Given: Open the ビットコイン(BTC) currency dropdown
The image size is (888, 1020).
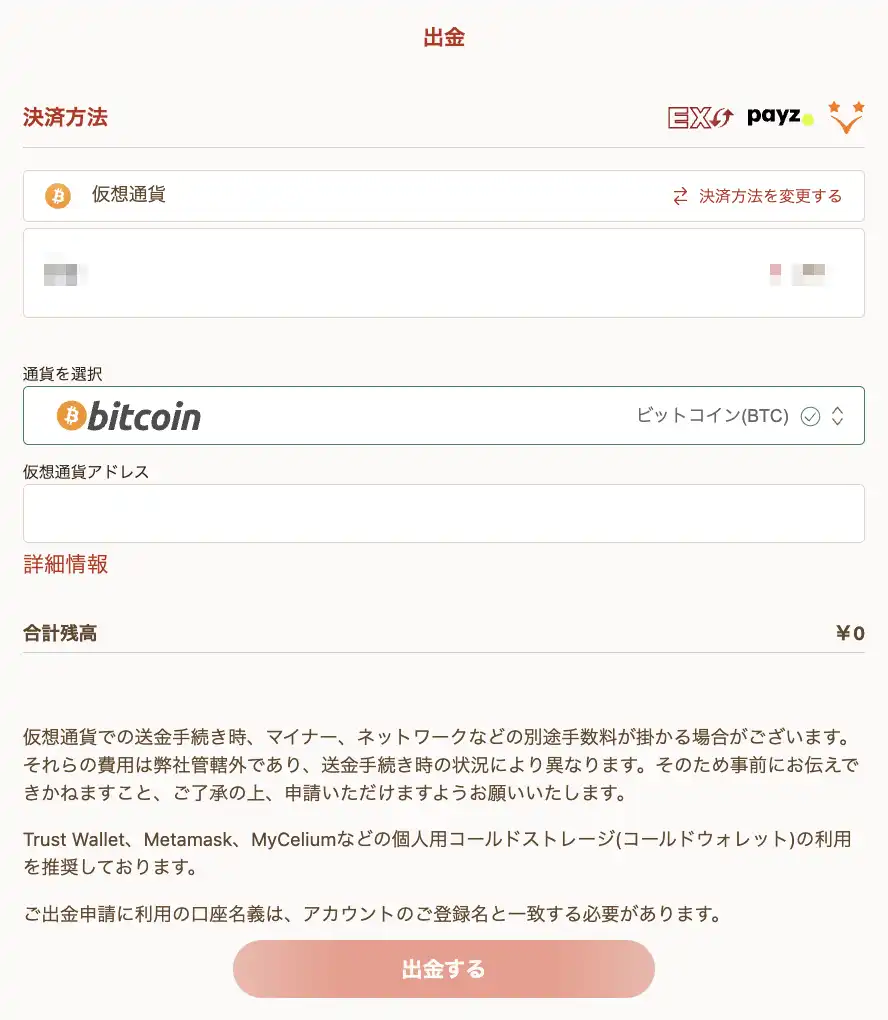Looking at the screenshot, I should (712, 416).
